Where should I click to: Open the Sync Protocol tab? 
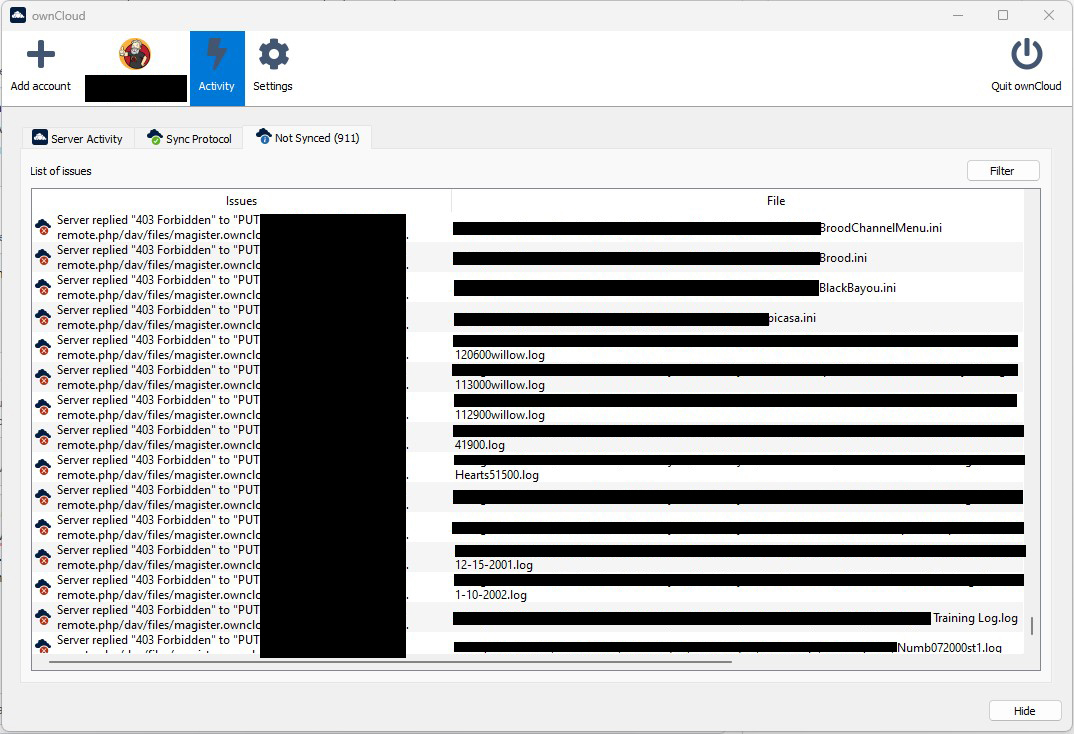[x=189, y=137]
